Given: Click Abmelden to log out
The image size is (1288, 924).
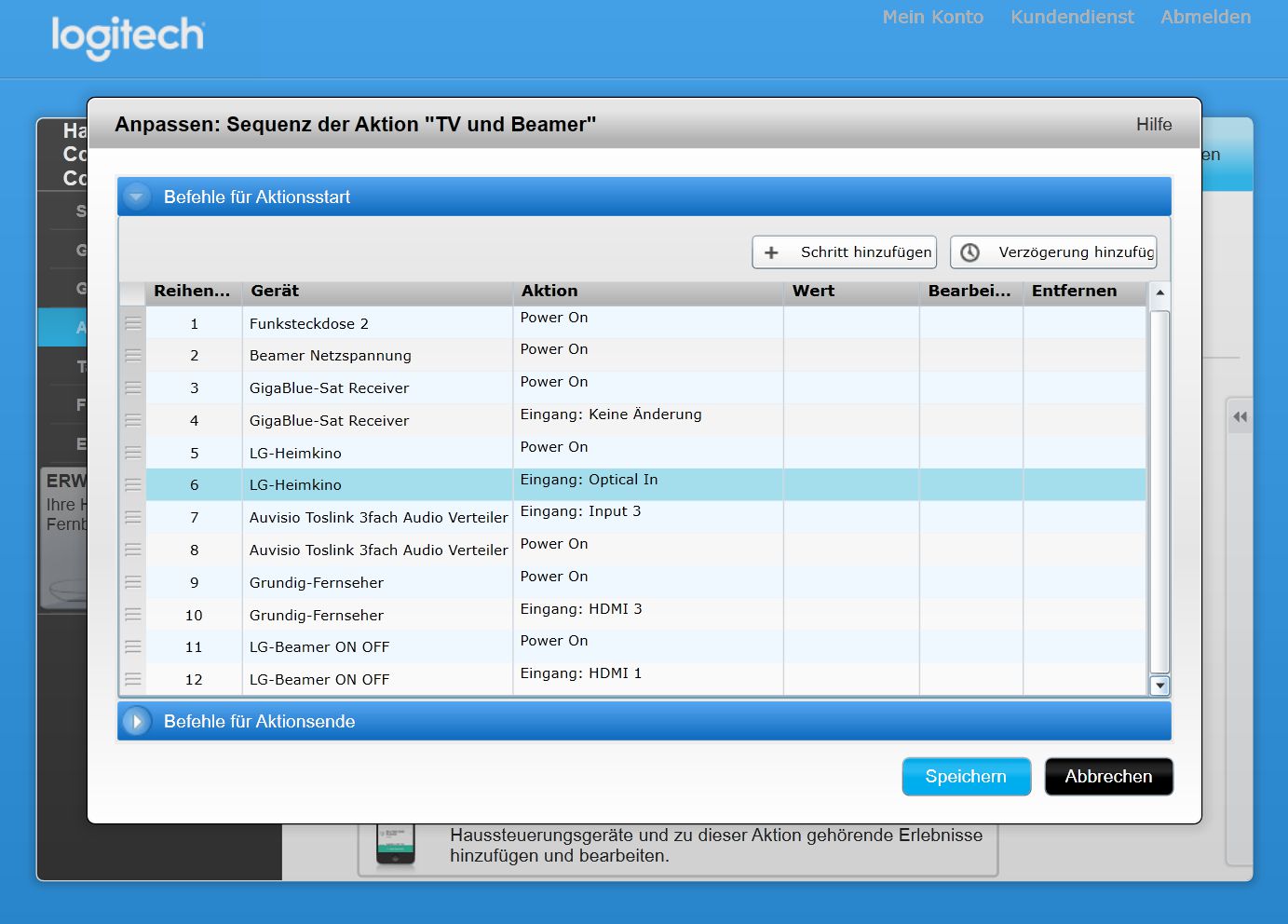Looking at the screenshot, I should pos(1205,17).
